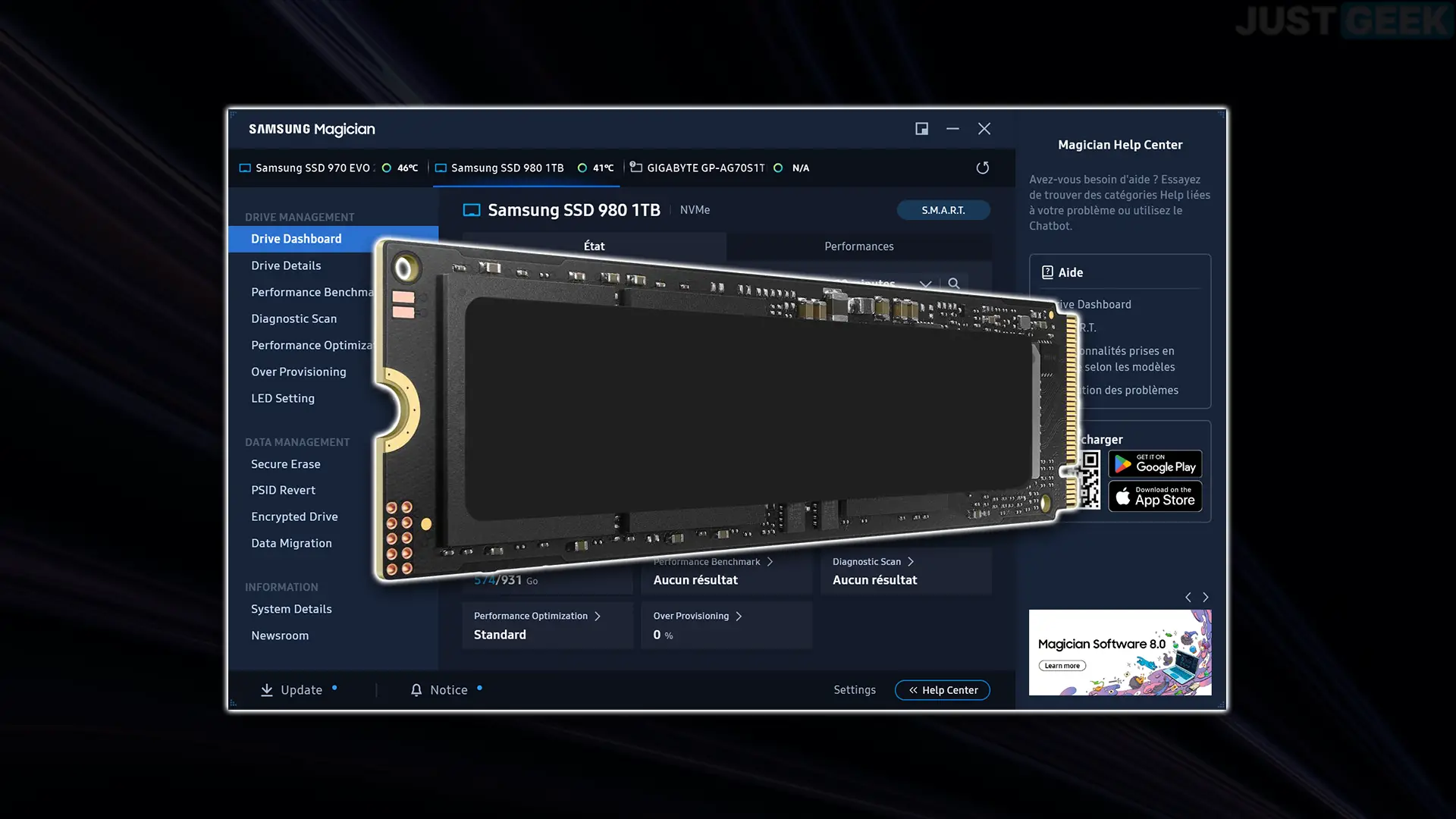Image resolution: width=1456 pixels, height=819 pixels.
Task: Switch to the État tab
Action: point(594,245)
